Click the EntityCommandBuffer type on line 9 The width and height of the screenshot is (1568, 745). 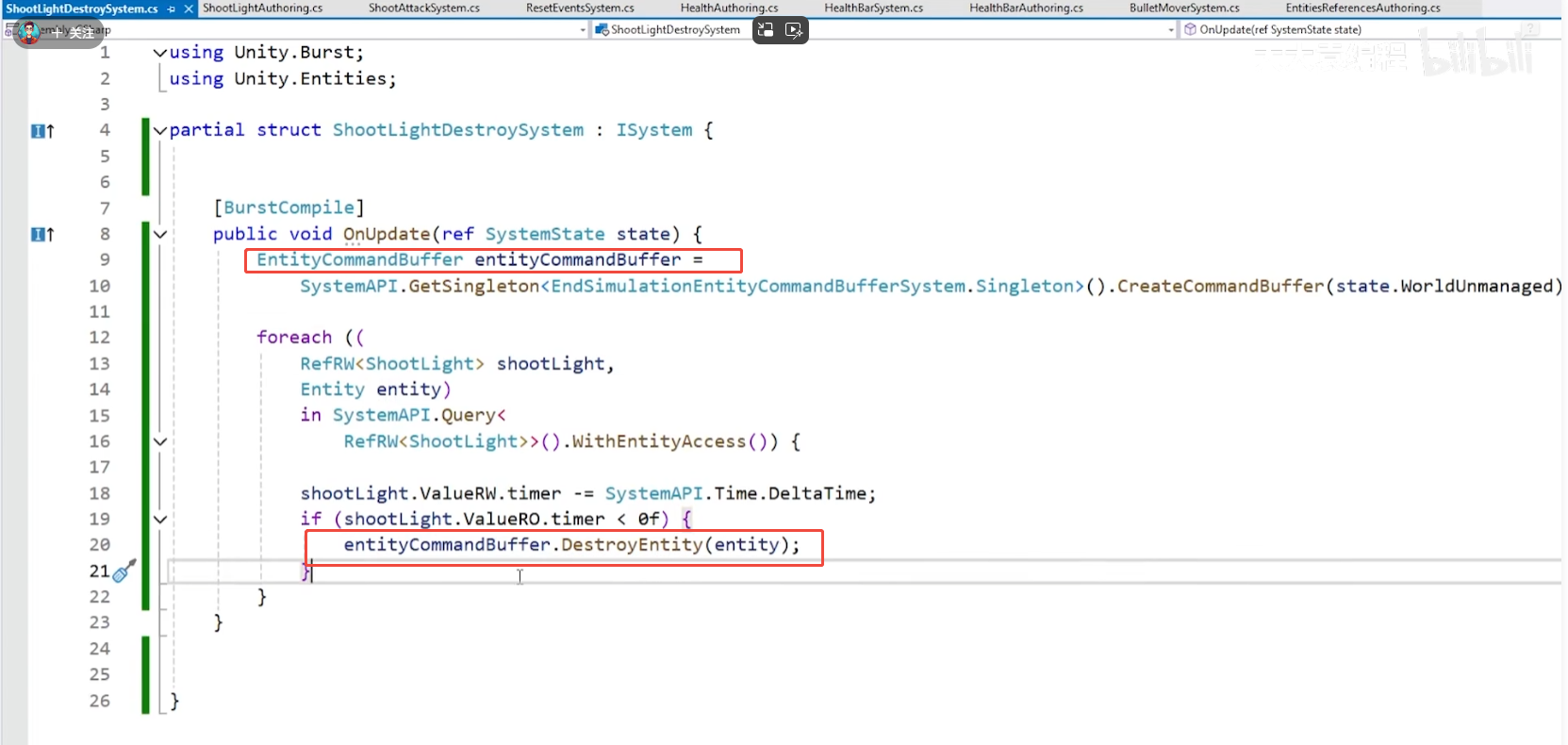pos(360,259)
